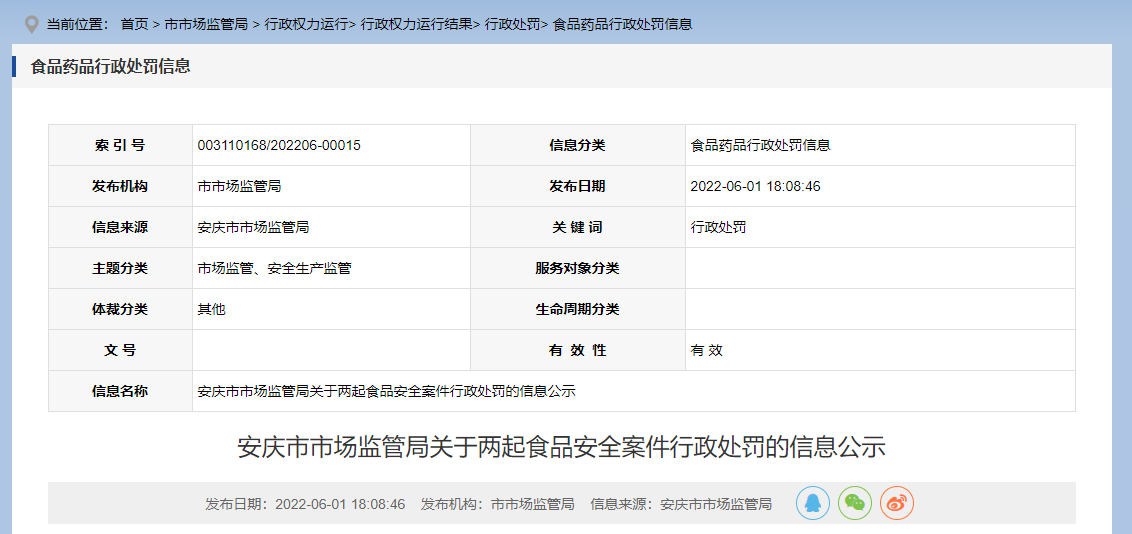Click the 发布日期 label cell in the table

[578, 186]
